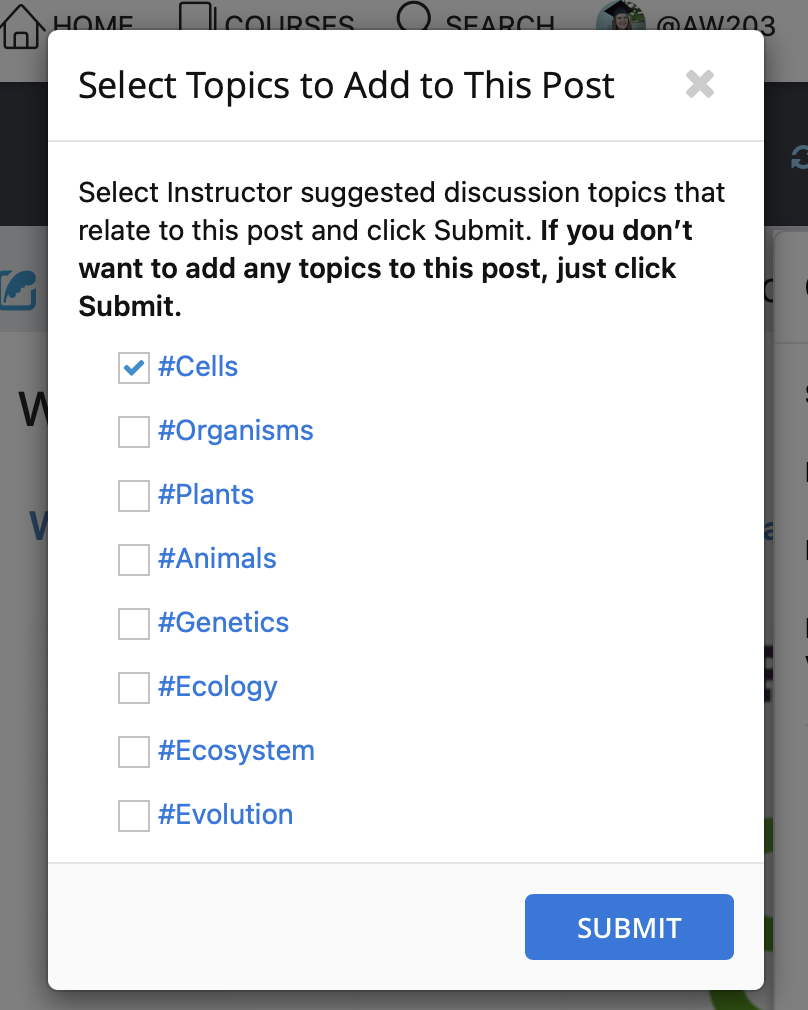The width and height of the screenshot is (808, 1010).
Task: Click the @AW203 username text
Action: tap(716, 22)
